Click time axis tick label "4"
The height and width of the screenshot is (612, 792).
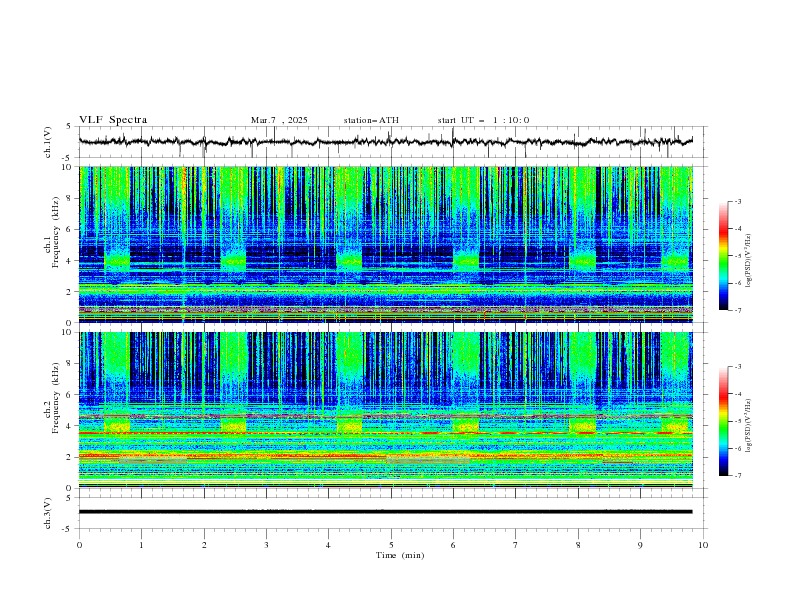[x=328, y=545]
